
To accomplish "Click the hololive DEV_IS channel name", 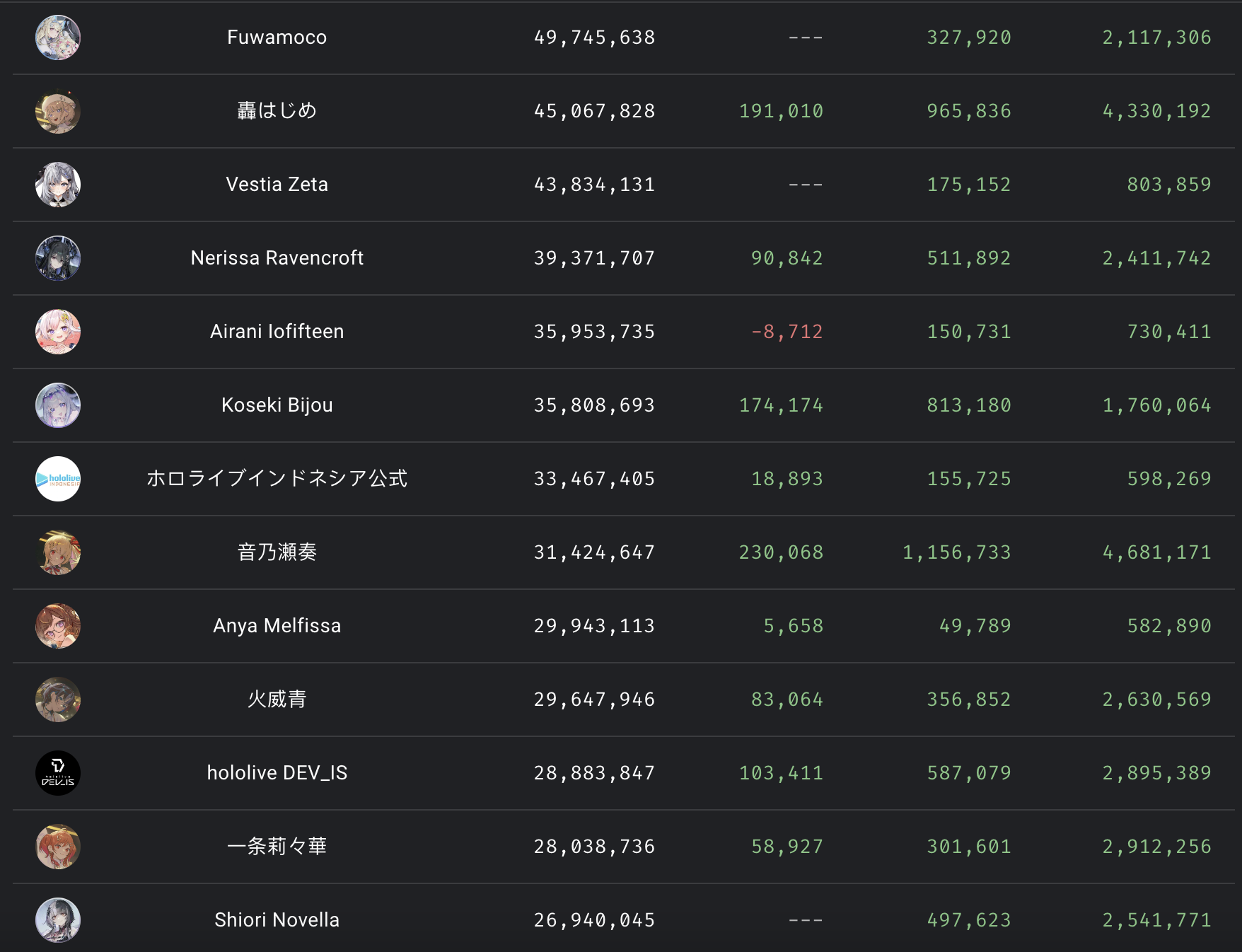I will coord(277,773).
